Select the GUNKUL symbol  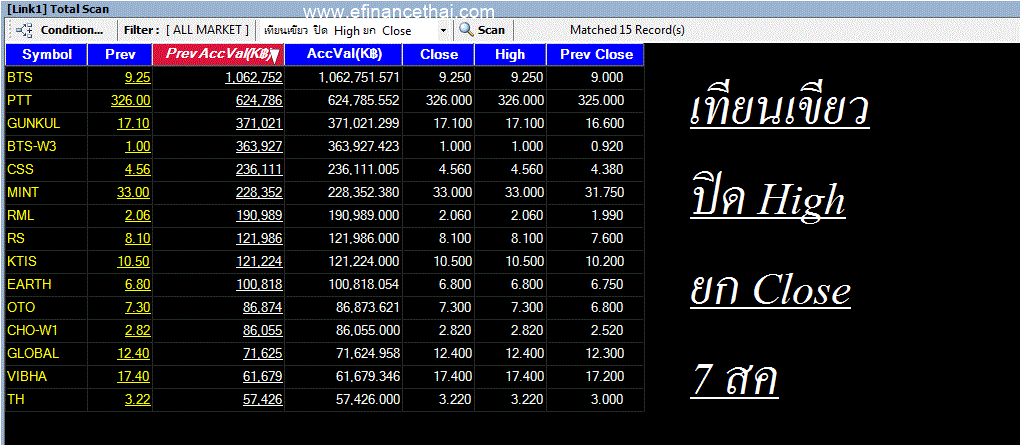pyautogui.click(x=33, y=123)
